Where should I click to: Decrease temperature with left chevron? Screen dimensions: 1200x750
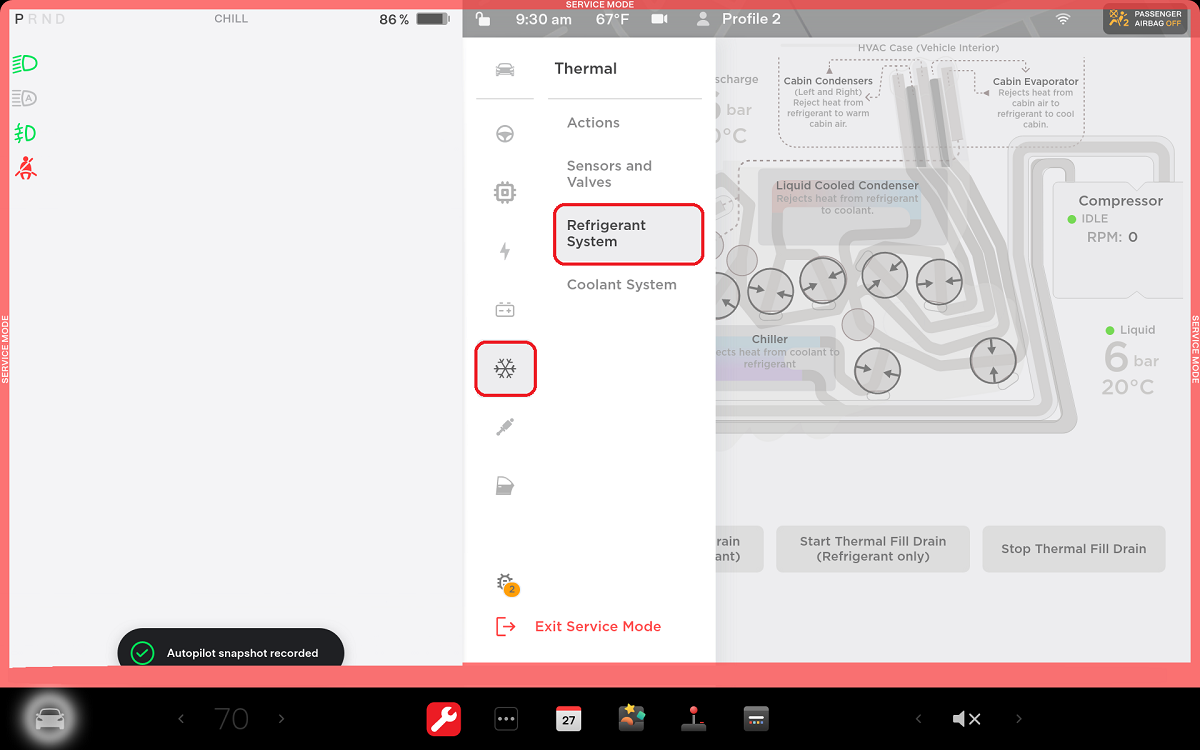tap(181, 719)
